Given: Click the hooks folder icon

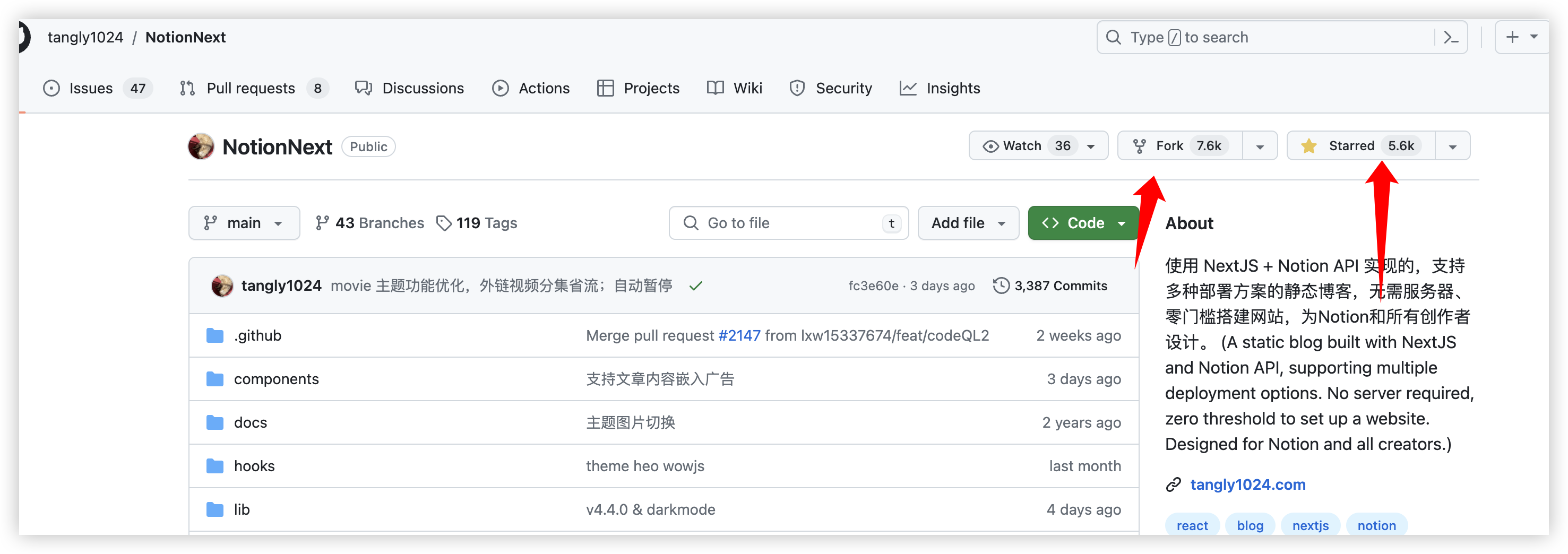Looking at the screenshot, I should click(215, 466).
